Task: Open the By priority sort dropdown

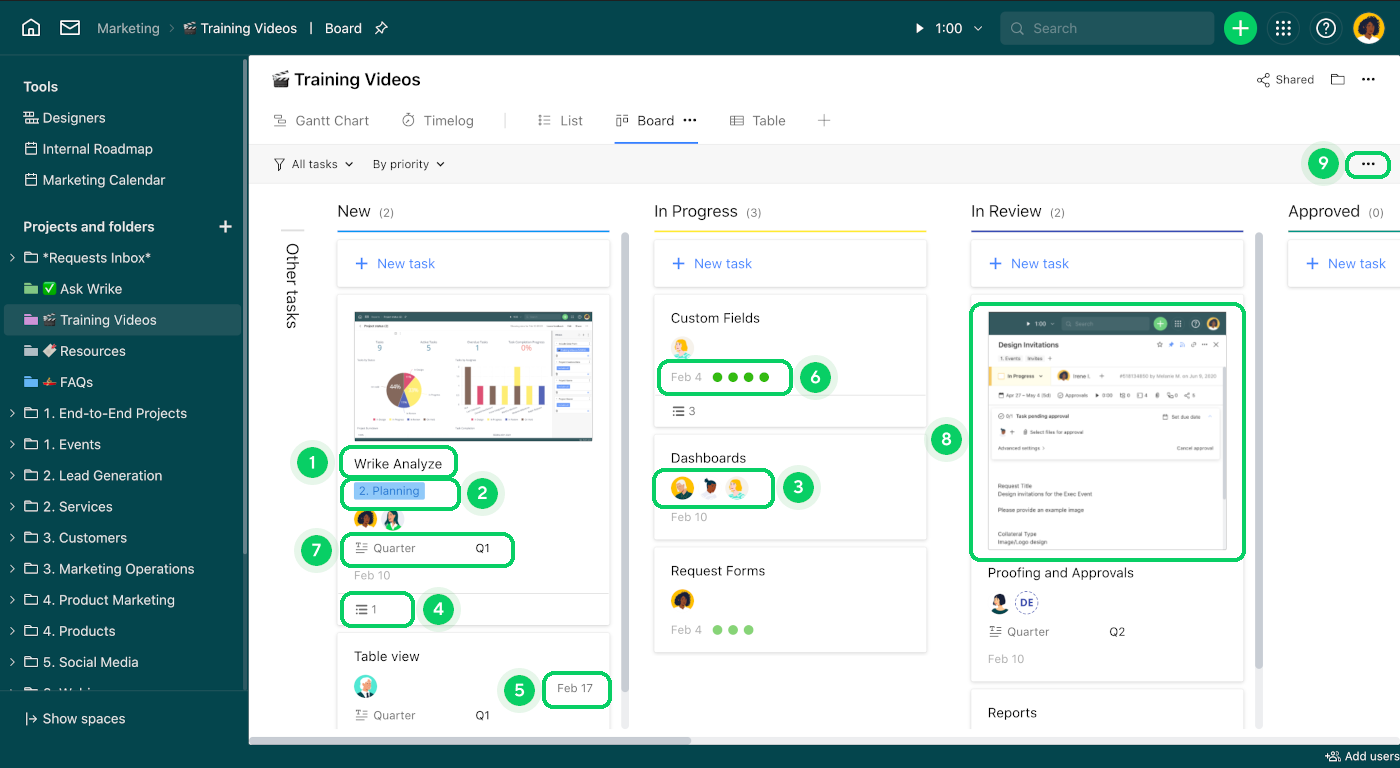Action: pyautogui.click(x=408, y=164)
